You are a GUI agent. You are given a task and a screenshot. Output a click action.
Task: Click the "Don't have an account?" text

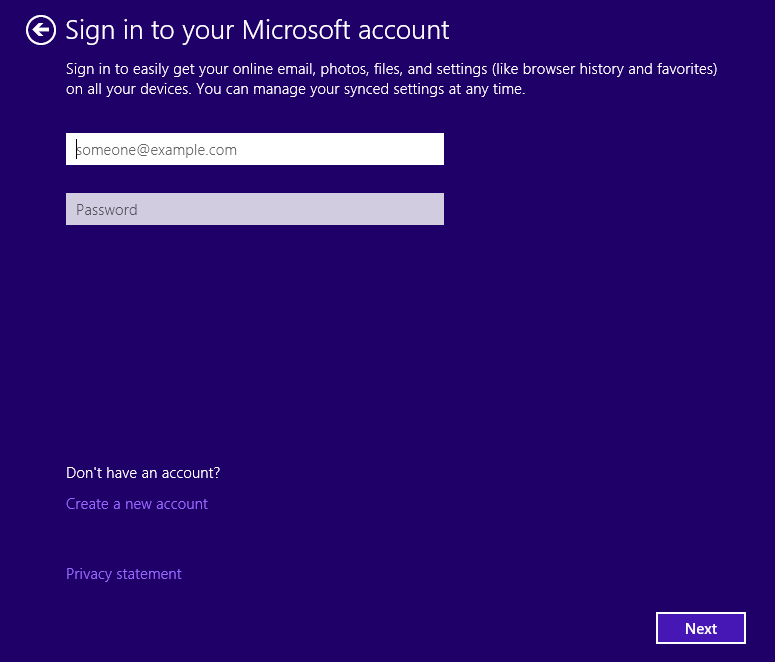point(143,472)
